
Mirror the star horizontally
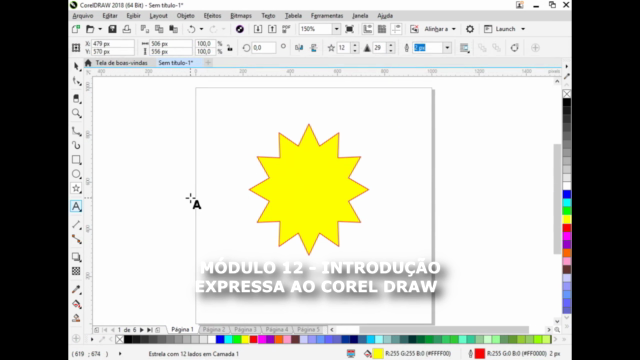click(299, 48)
